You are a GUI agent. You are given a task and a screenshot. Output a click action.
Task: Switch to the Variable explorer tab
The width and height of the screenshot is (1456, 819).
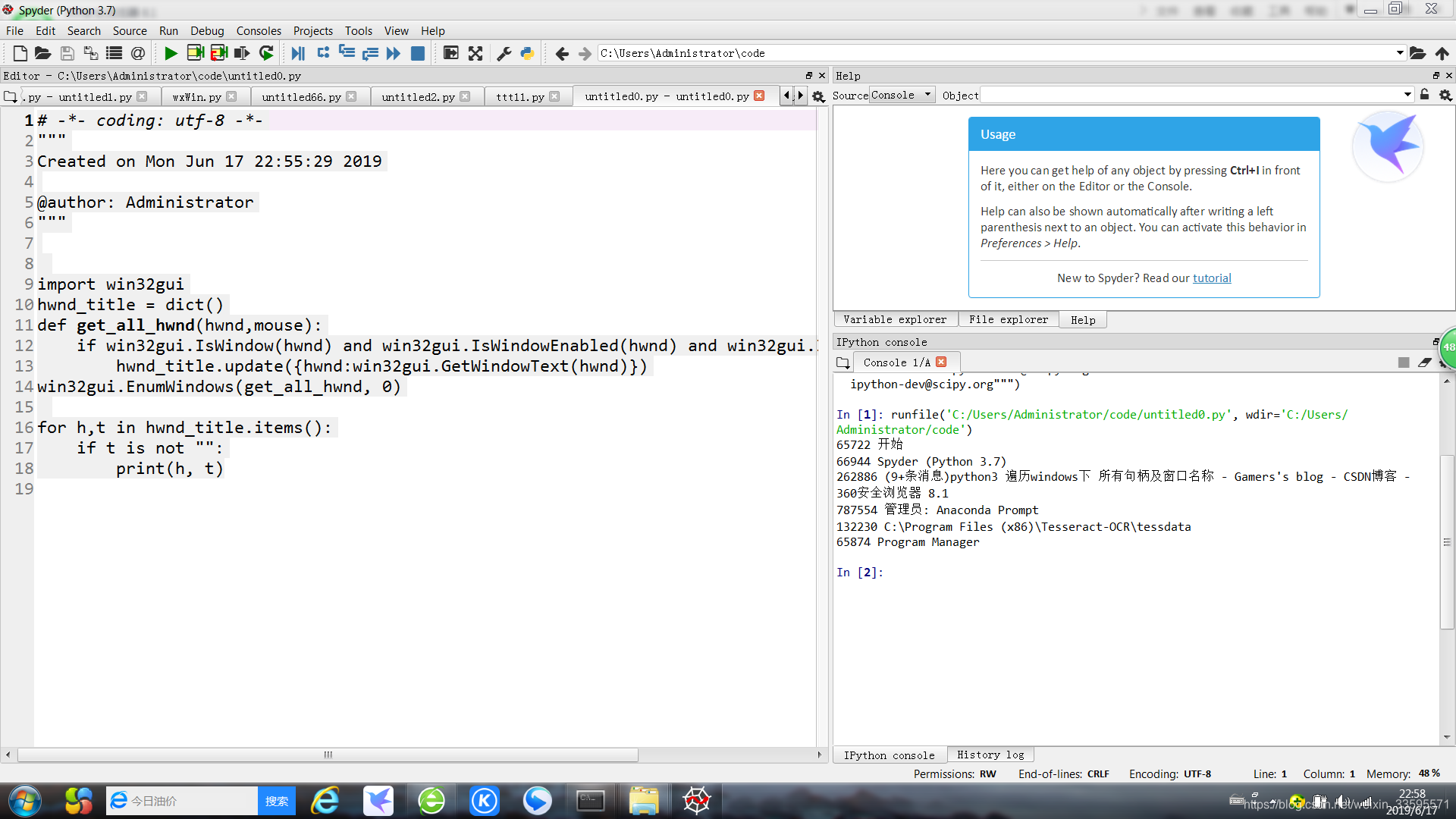(895, 319)
